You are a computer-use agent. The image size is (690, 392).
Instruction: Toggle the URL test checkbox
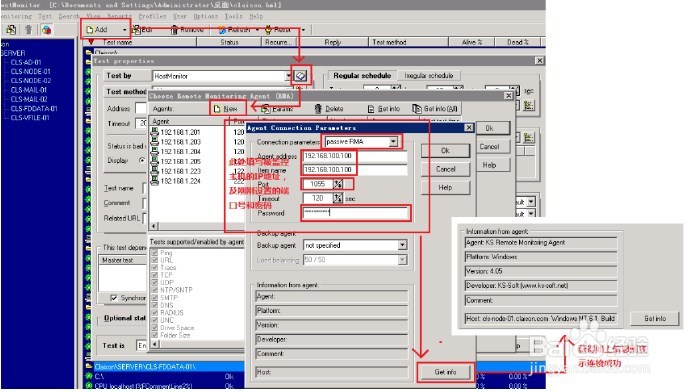click(154, 260)
